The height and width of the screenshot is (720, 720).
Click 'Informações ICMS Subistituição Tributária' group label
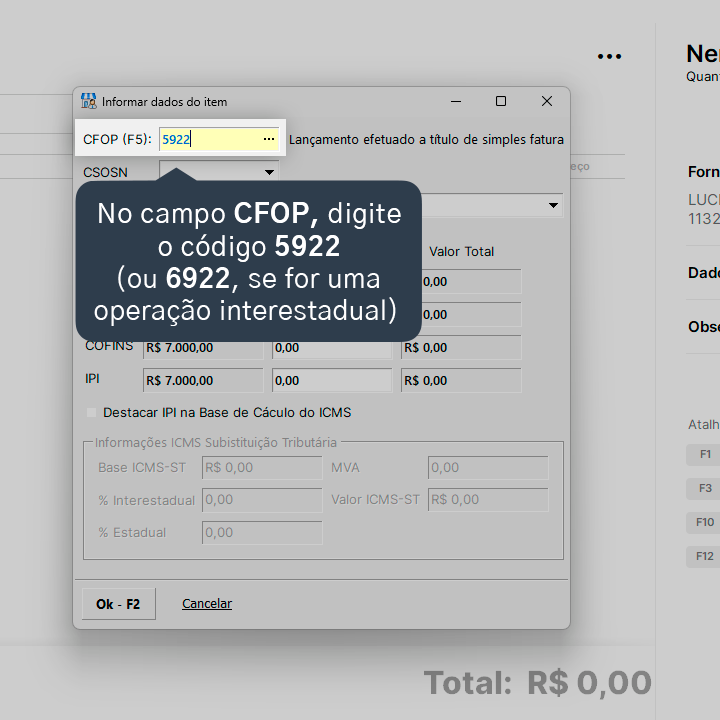(216, 443)
